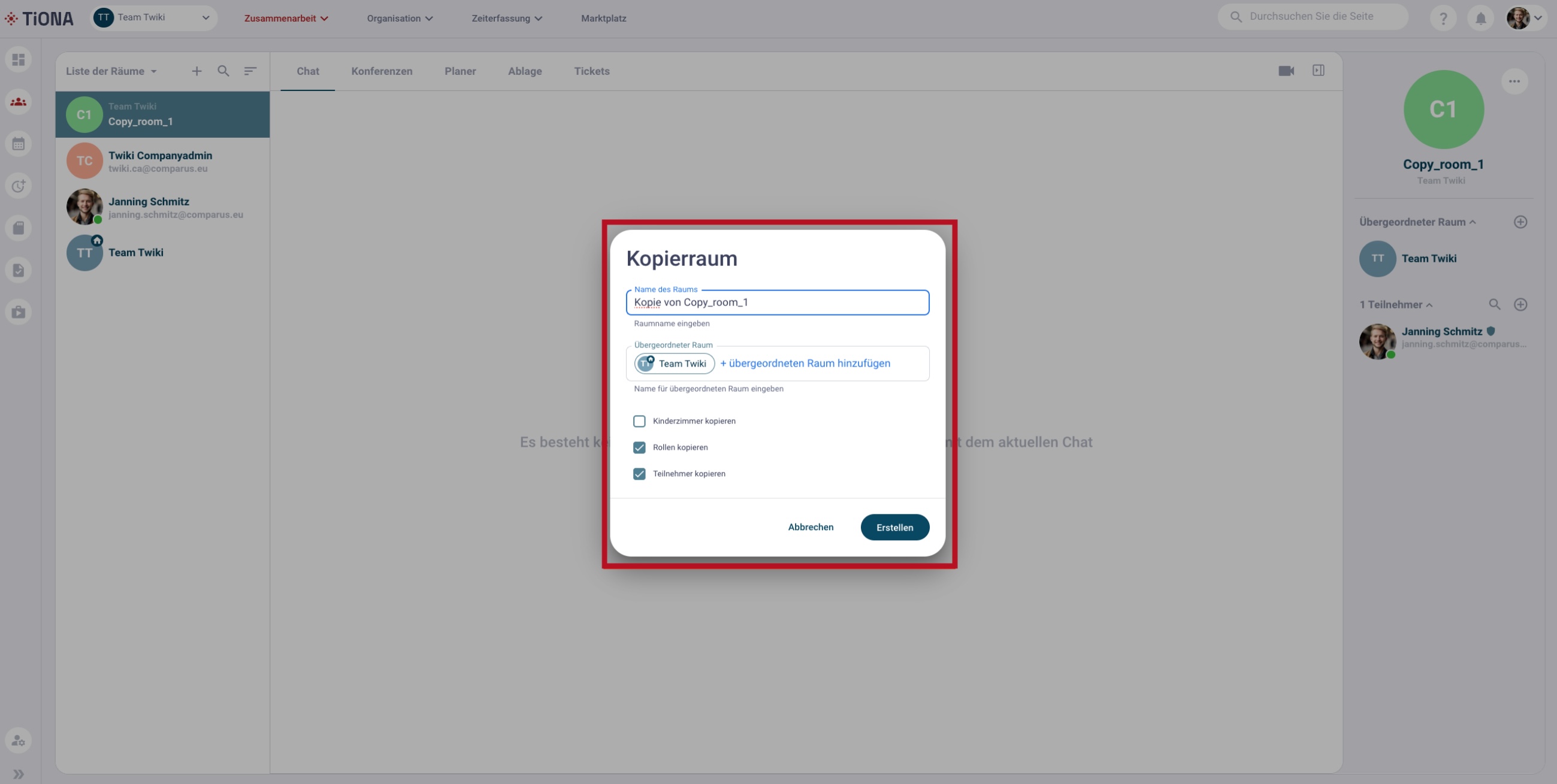Image resolution: width=1557 pixels, height=784 pixels.
Task: Search the room list with the magnifier icon
Action: click(223, 71)
